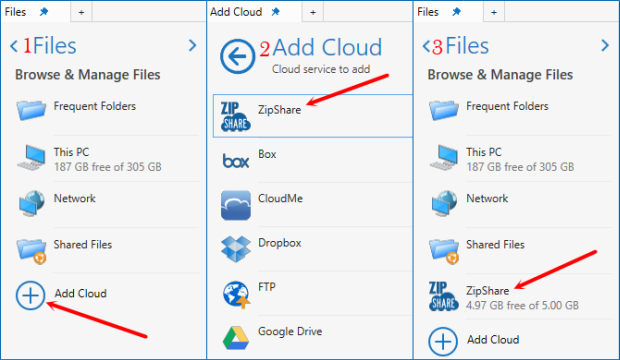The image size is (620, 360).
Task: Select 'ZipShare' text in Add Cloud list
Action: [x=280, y=110]
